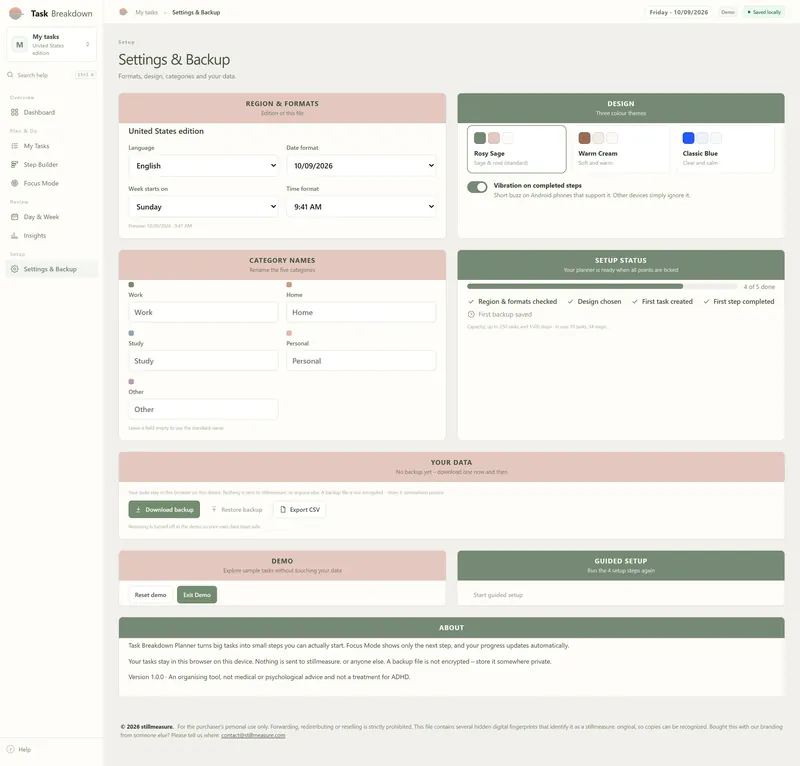Click the Work category color swatch

coord(131,285)
